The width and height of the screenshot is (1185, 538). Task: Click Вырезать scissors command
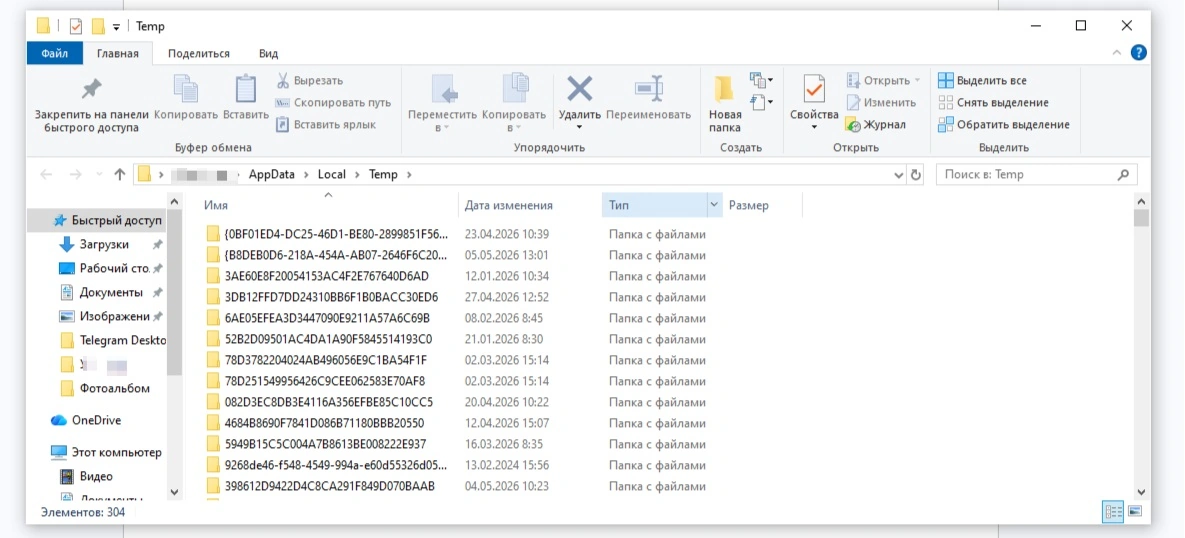click(x=309, y=80)
